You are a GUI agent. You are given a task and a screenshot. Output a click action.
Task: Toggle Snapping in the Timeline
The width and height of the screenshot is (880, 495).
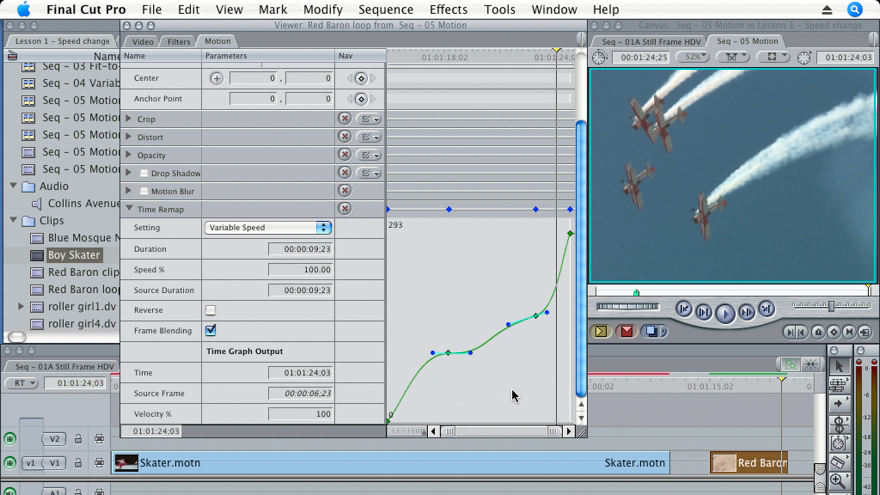click(810, 365)
